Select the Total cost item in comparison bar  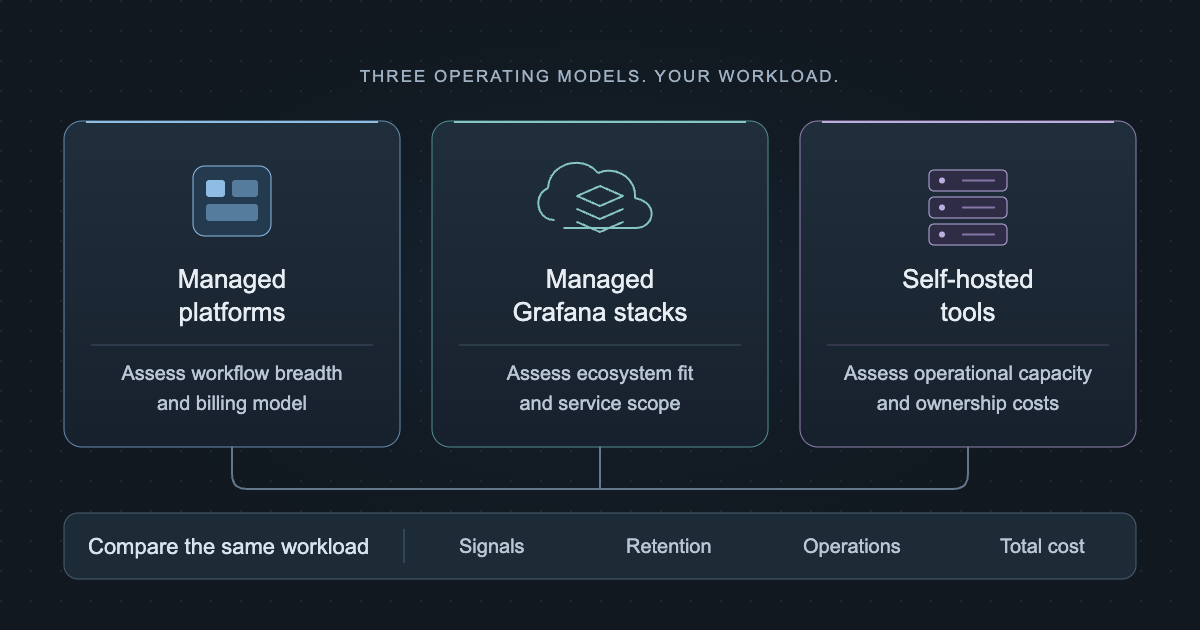tap(1042, 547)
